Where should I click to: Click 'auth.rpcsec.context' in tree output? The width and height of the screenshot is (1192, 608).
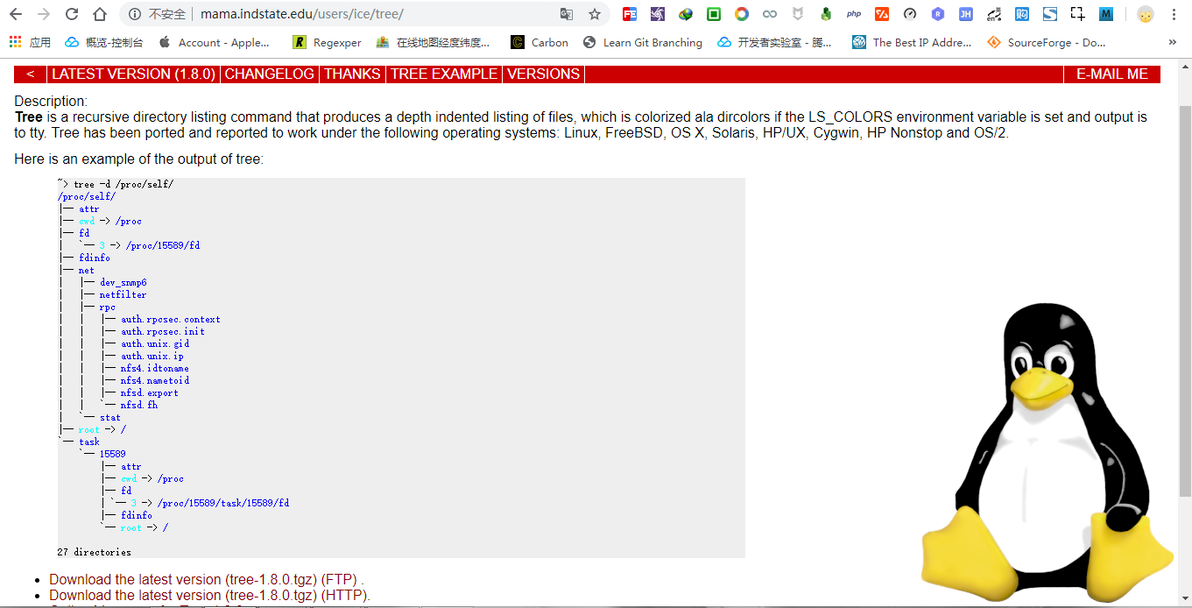click(170, 319)
